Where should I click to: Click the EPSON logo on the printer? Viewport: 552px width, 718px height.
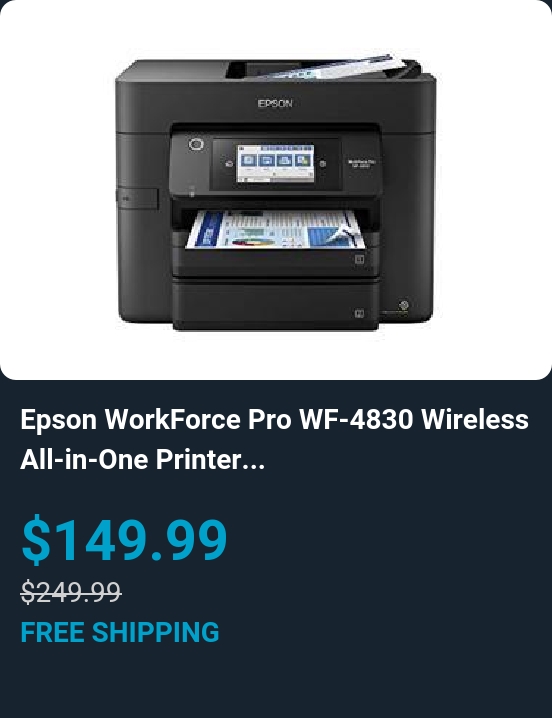[275, 103]
